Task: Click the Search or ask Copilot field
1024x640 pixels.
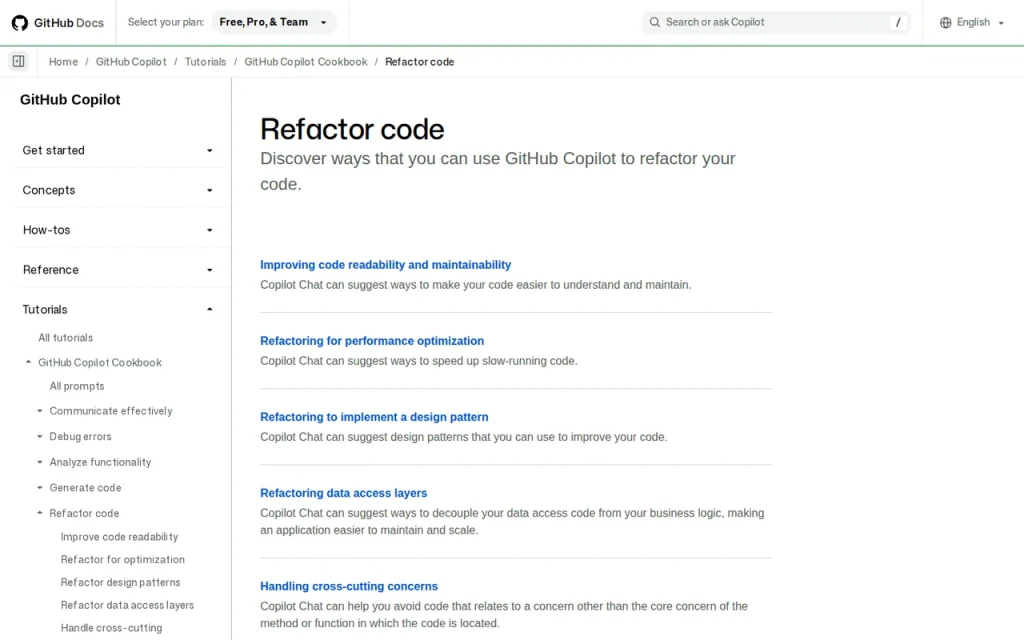Action: [775, 22]
